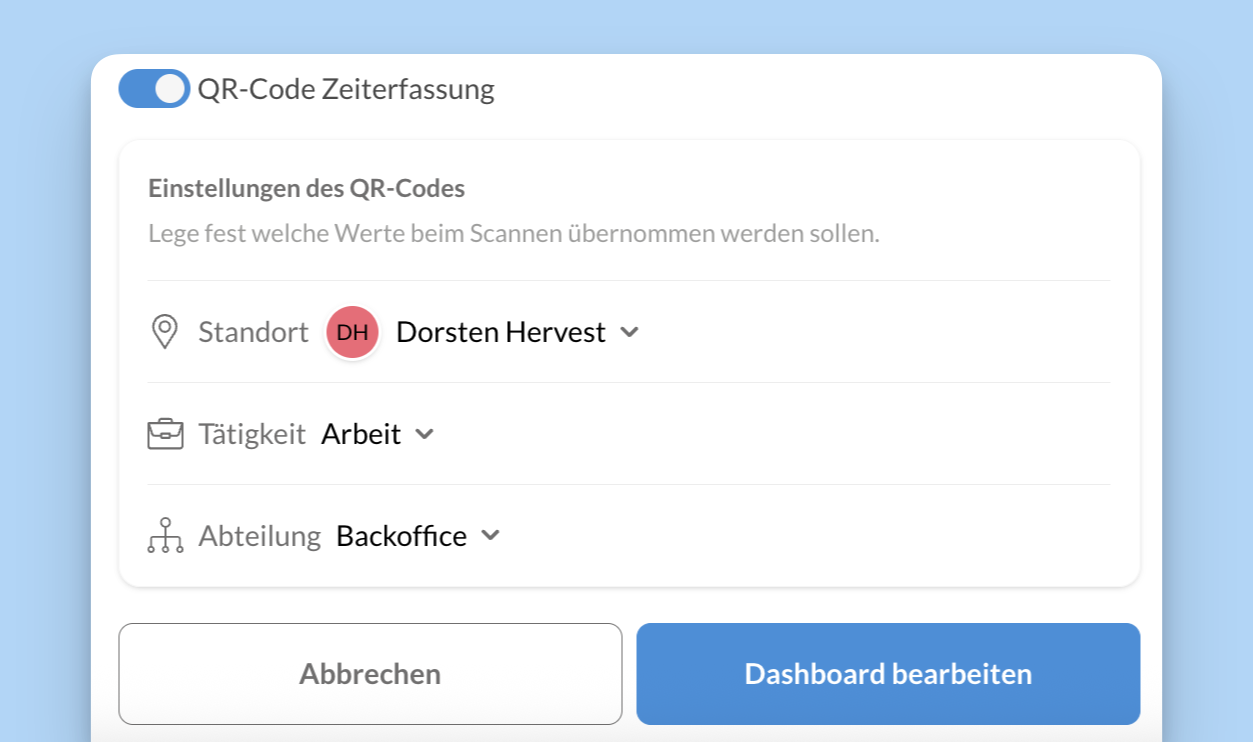Click the QR-Code Zeiterfassung label text
Viewport: 1253px width, 742px height.
tap(346, 89)
